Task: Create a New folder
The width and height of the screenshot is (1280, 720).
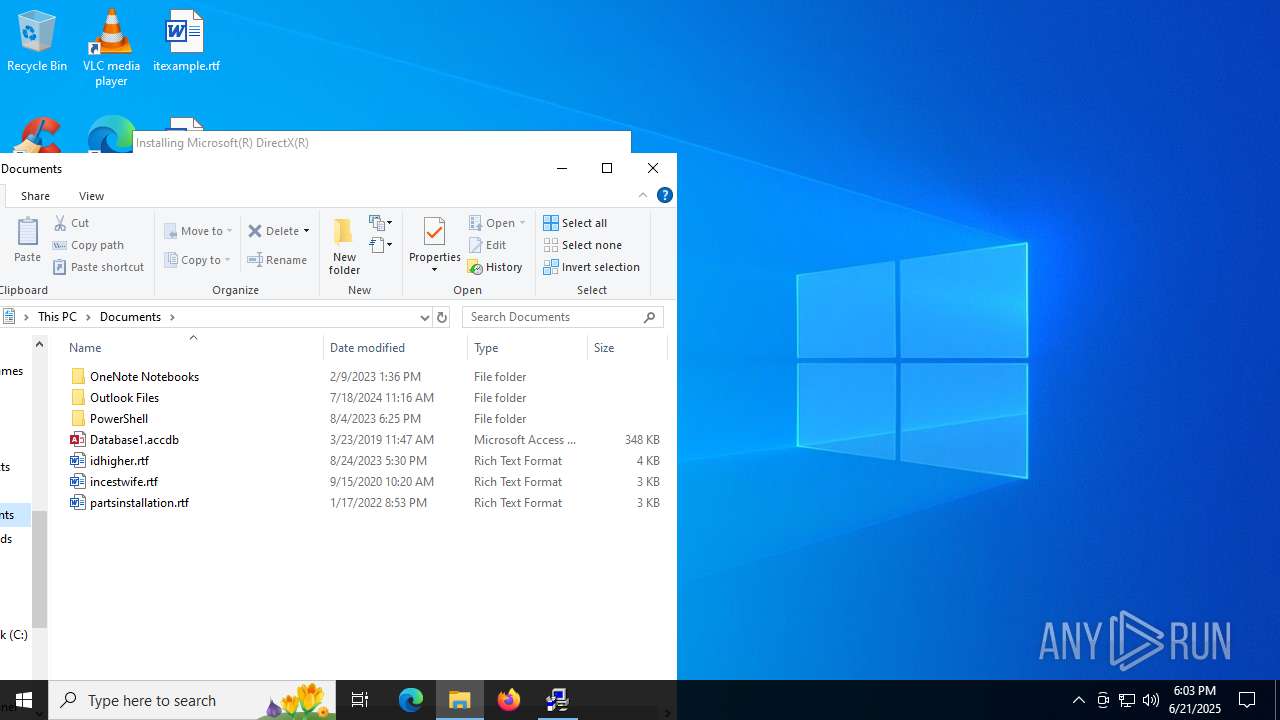Action: (x=344, y=246)
